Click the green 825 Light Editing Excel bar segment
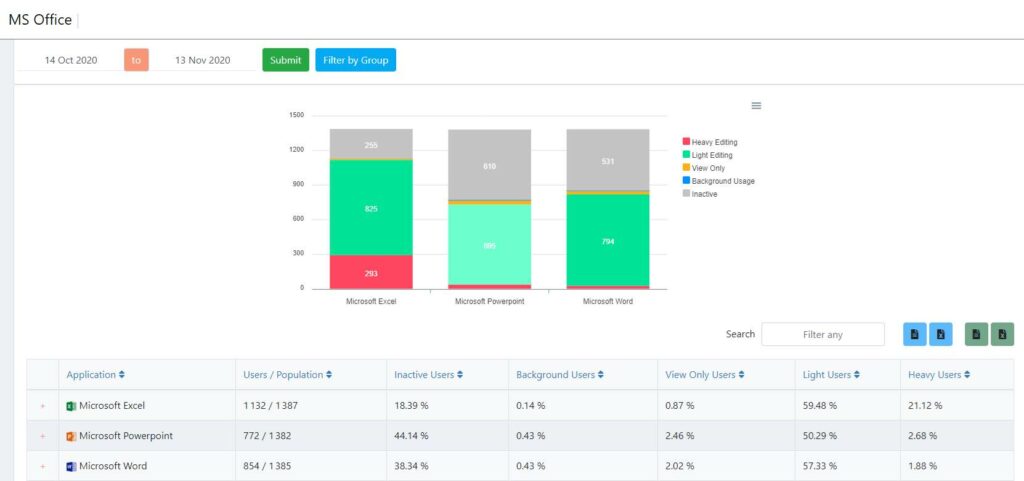 [371, 208]
